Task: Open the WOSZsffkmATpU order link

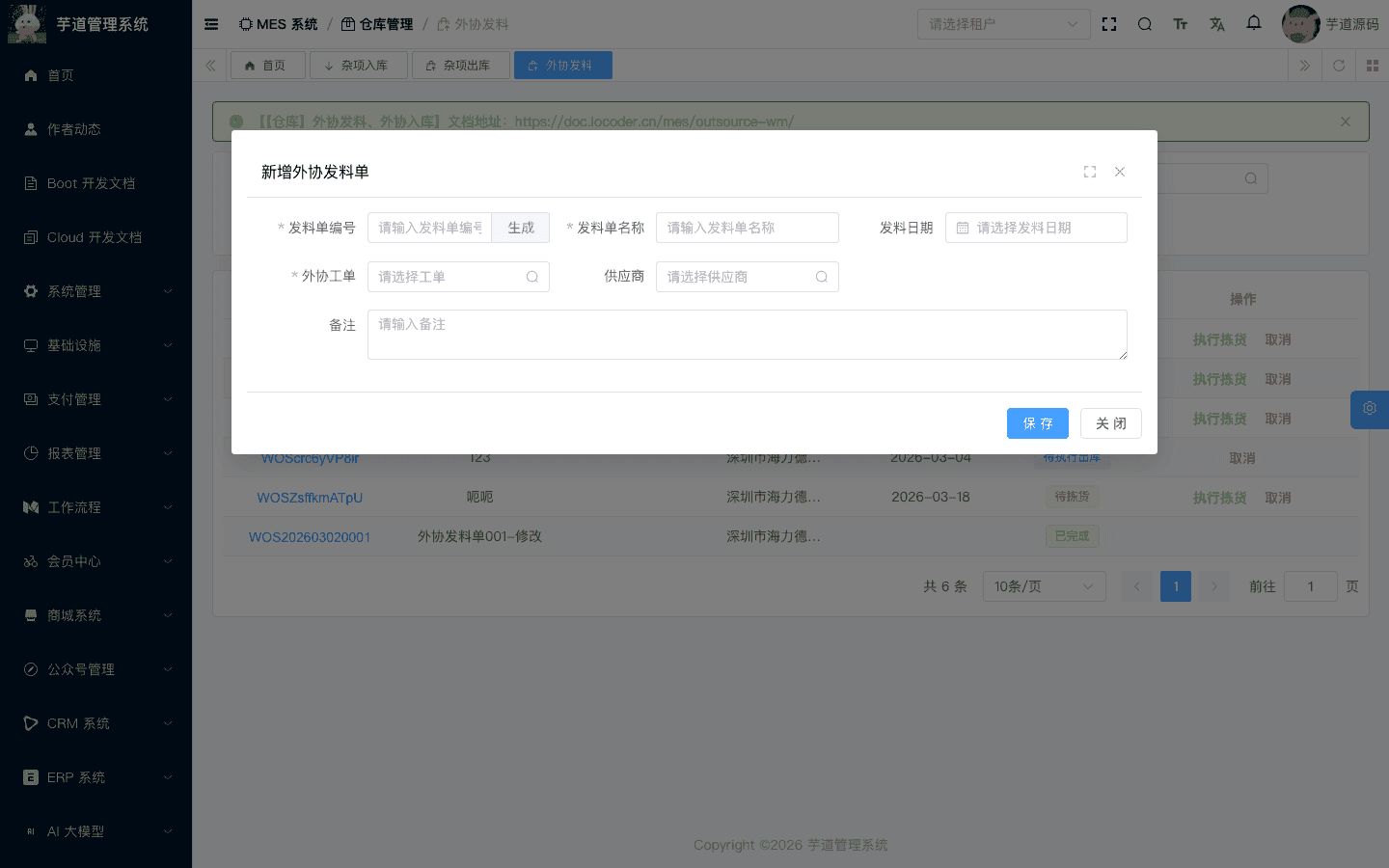Action: (310, 497)
